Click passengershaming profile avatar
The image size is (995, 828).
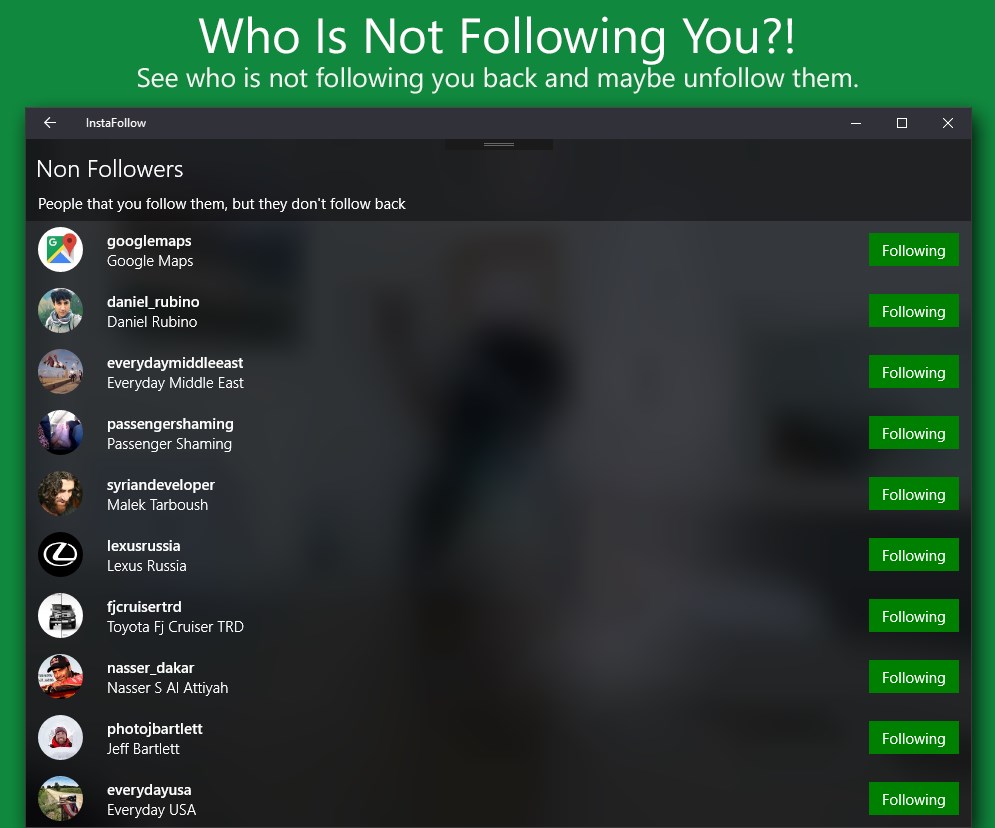(60, 433)
